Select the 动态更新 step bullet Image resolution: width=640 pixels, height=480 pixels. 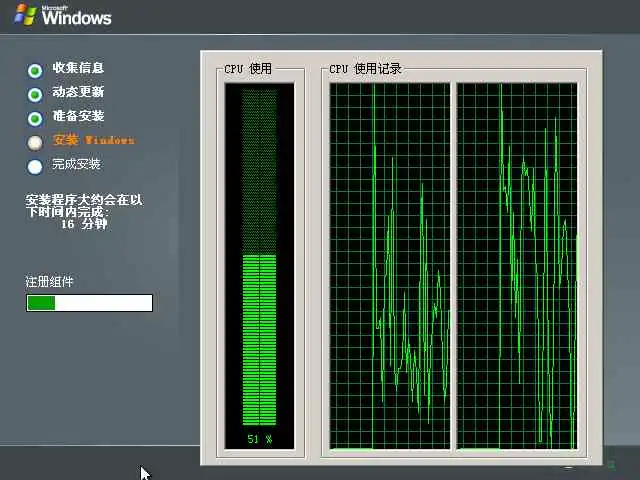click(x=35, y=95)
